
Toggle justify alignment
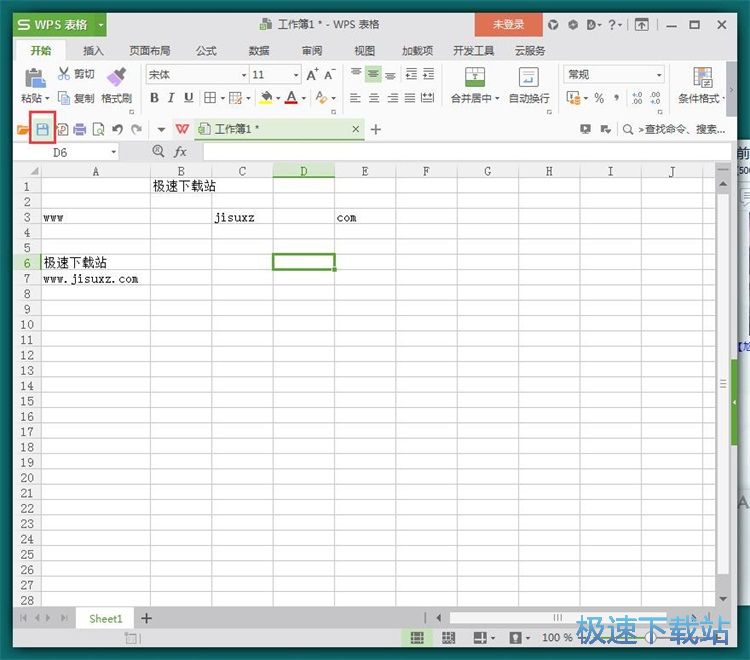410,98
